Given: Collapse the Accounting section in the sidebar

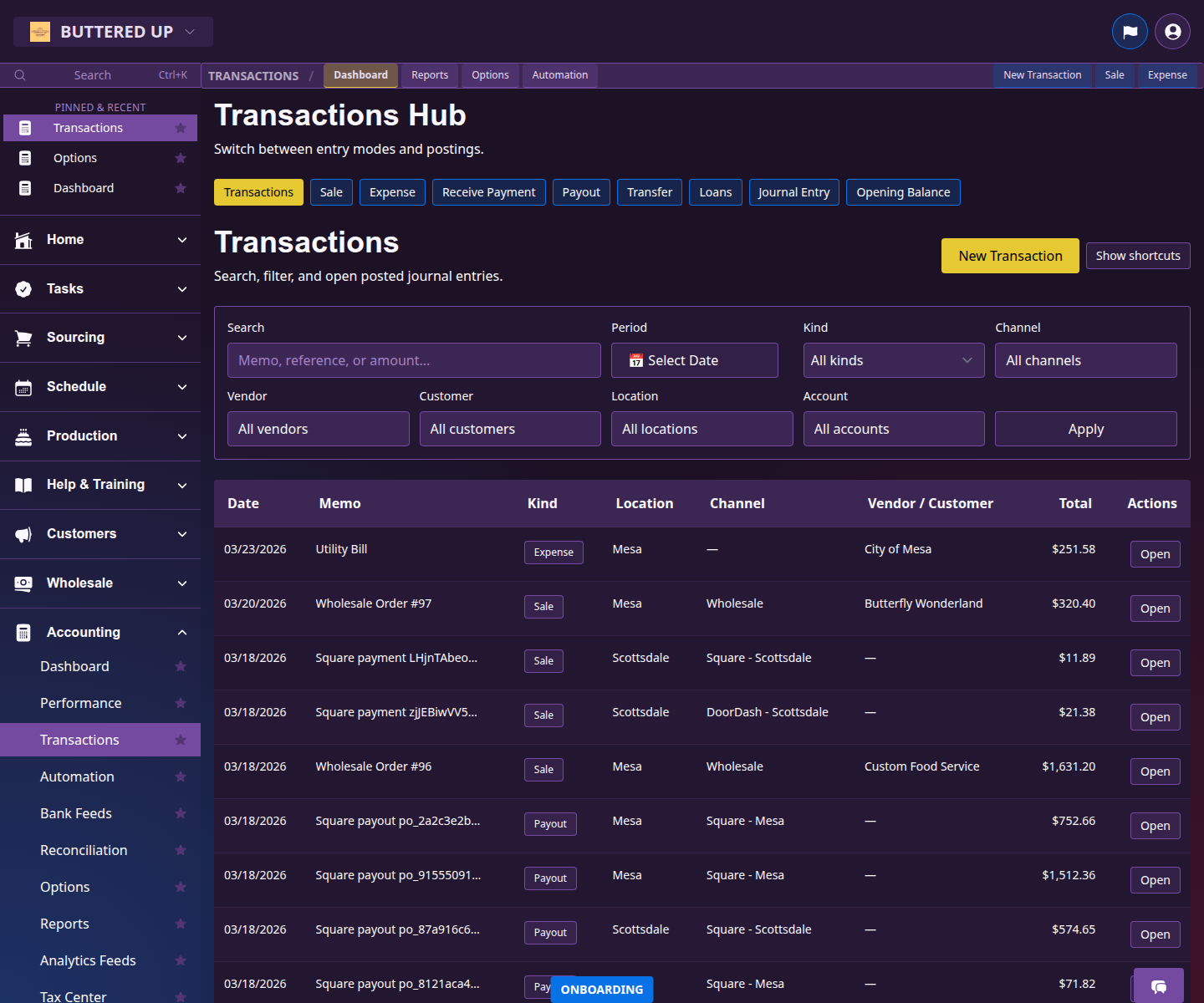Looking at the screenshot, I should click(x=182, y=632).
